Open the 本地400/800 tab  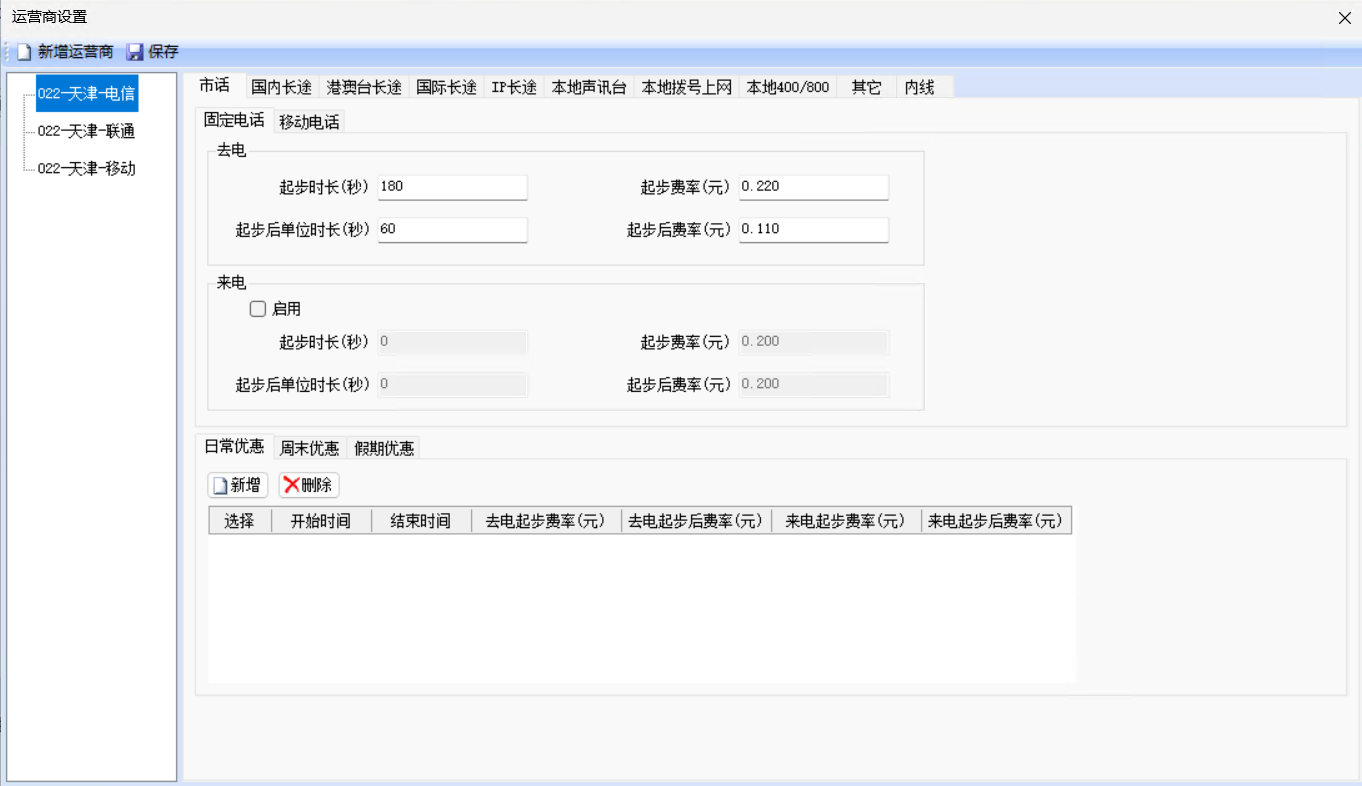(788, 87)
